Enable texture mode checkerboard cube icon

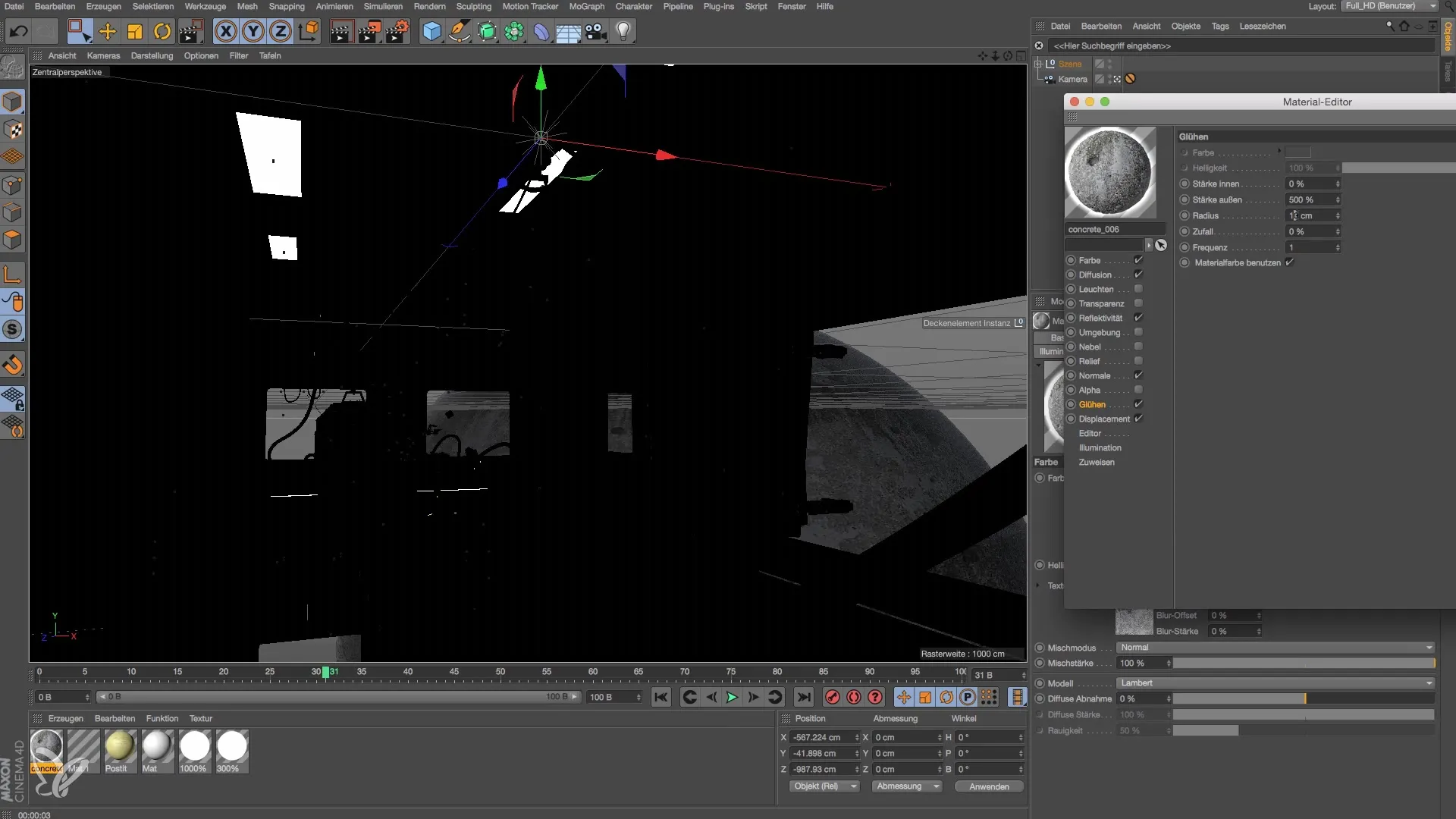tap(12, 130)
